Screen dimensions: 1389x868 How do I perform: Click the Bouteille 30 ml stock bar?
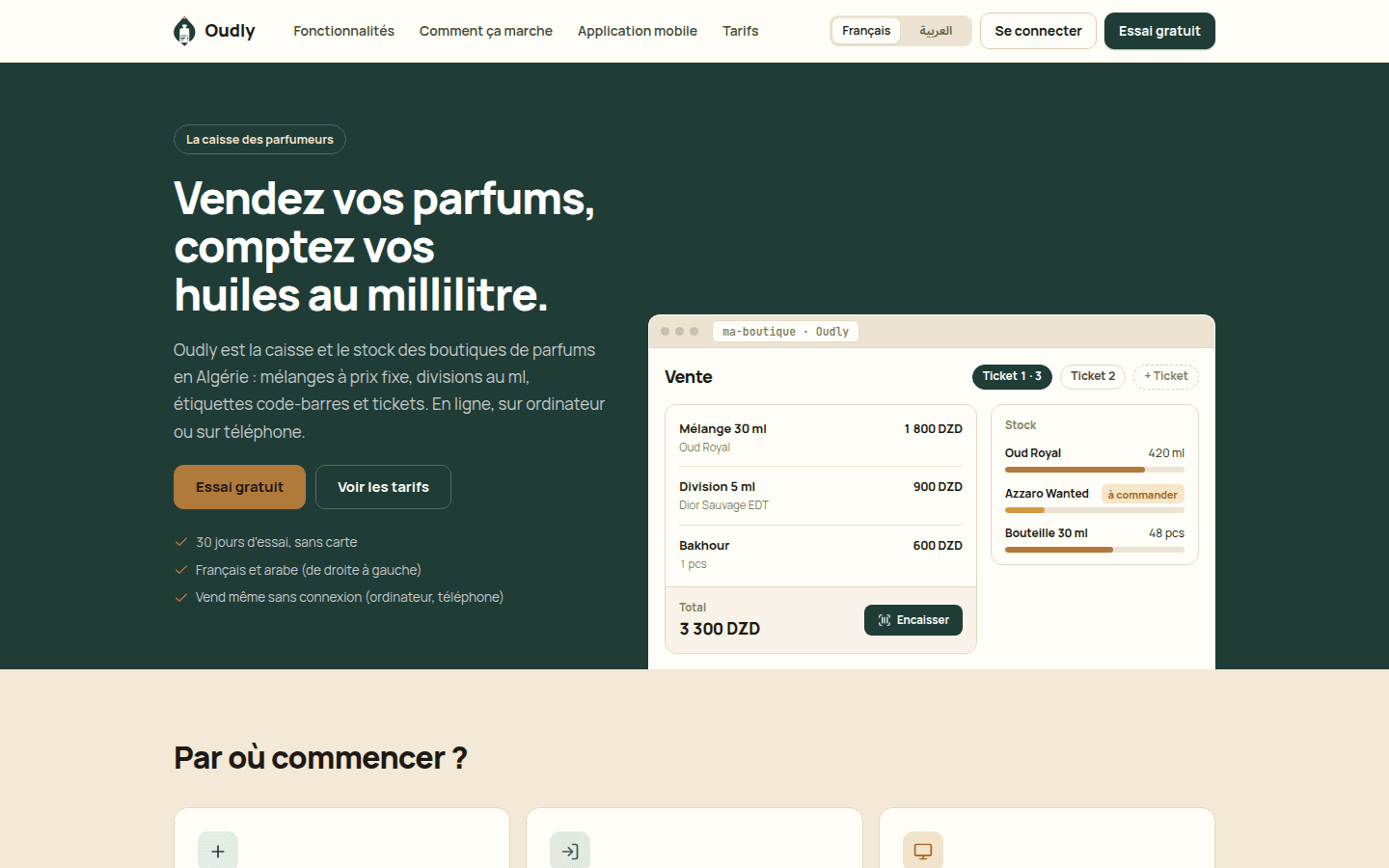pyautogui.click(x=1095, y=550)
